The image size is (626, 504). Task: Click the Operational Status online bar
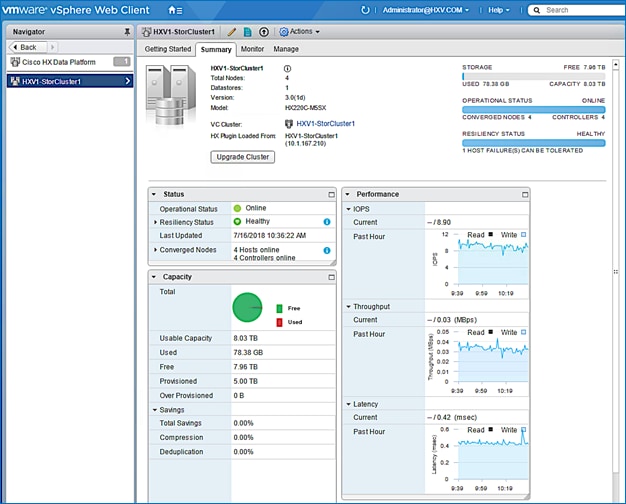[x=533, y=109]
